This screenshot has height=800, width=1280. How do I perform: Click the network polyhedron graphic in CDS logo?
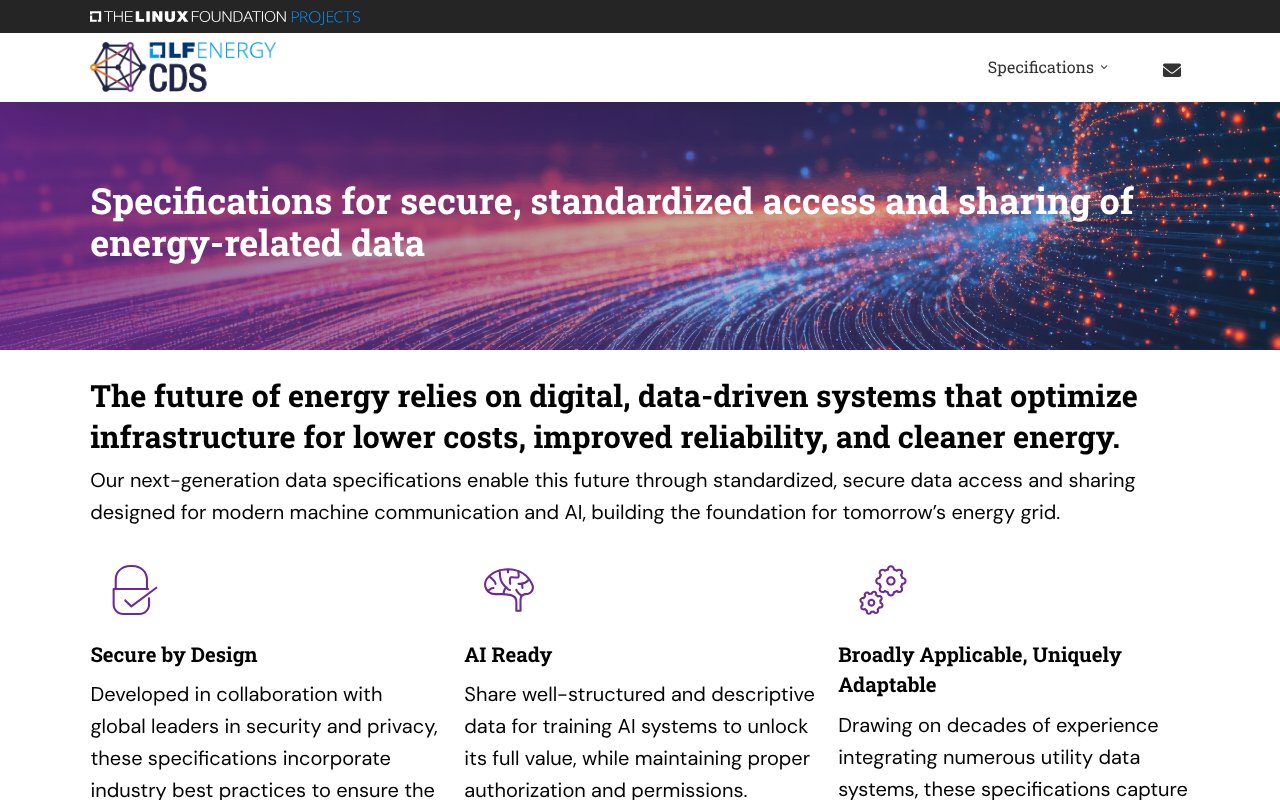(118, 67)
